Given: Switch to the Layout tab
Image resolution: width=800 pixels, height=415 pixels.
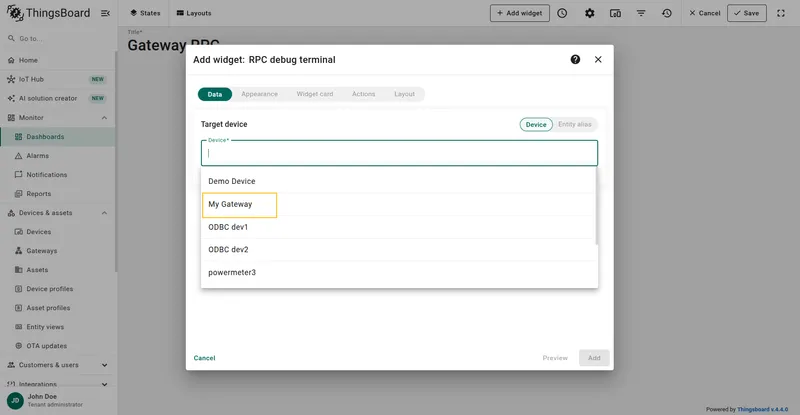Looking at the screenshot, I should click(404, 94).
